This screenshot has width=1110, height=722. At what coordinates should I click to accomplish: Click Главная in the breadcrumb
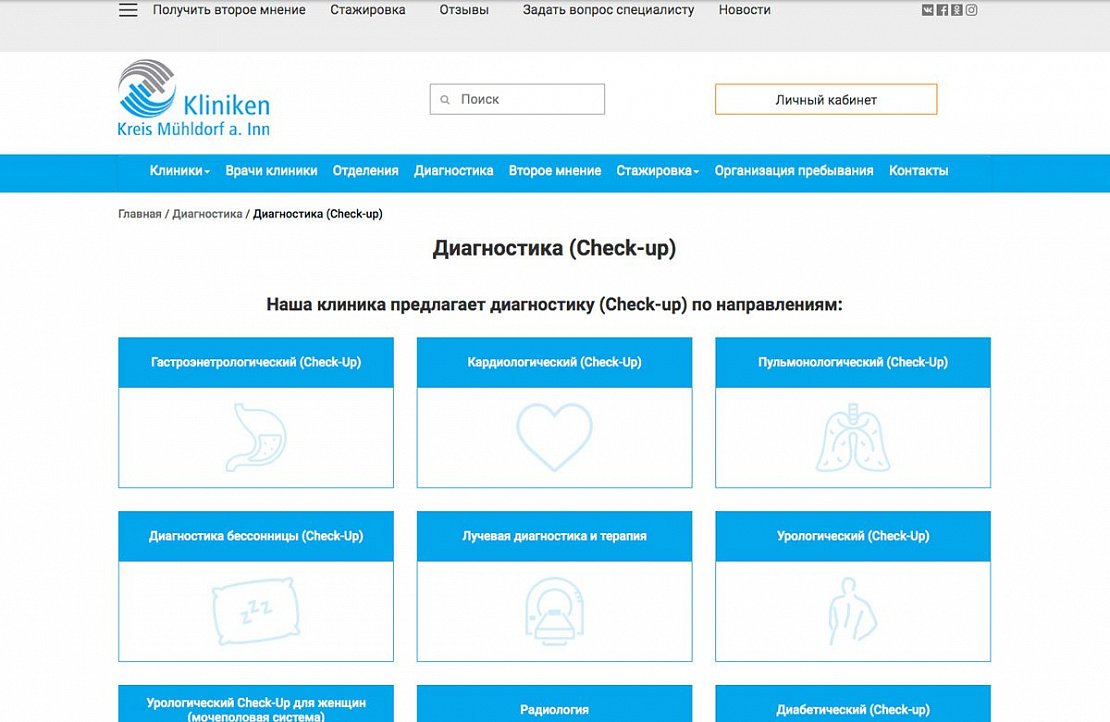point(139,214)
